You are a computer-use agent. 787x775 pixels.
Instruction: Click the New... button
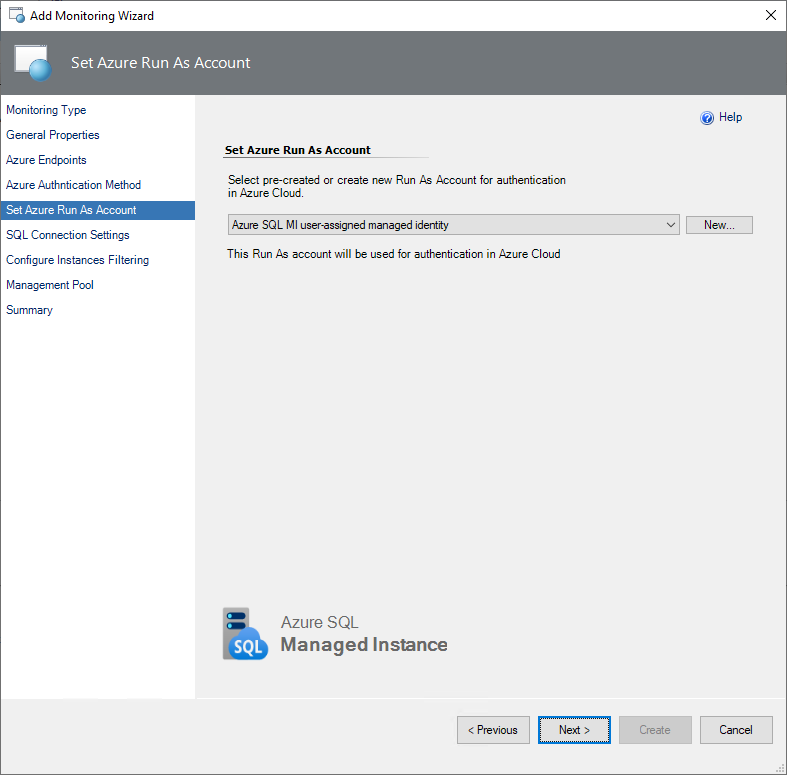click(x=719, y=225)
